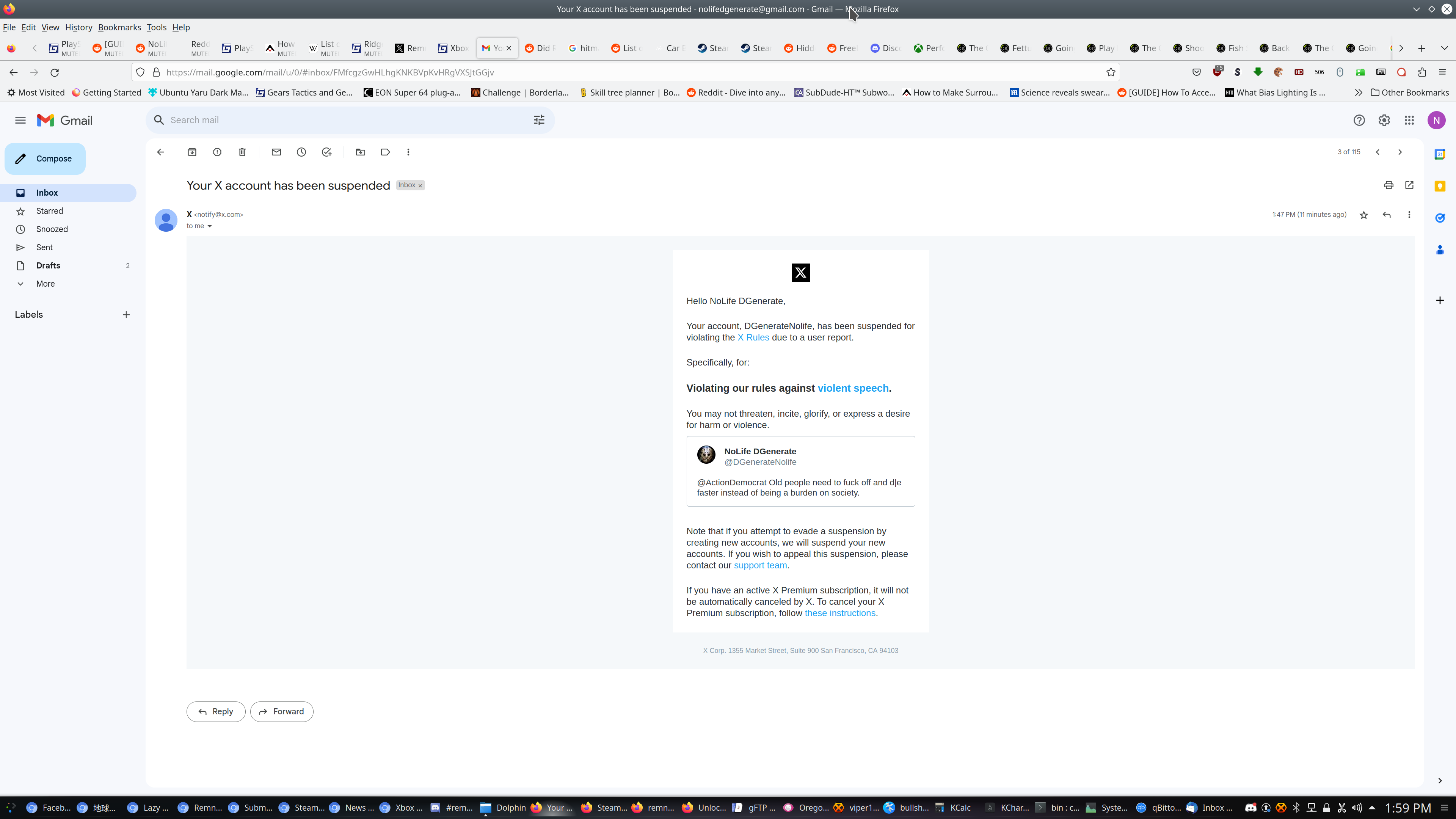1456x819 pixels.
Task: Star the email from X
Action: pyautogui.click(x=1364, y=215)
